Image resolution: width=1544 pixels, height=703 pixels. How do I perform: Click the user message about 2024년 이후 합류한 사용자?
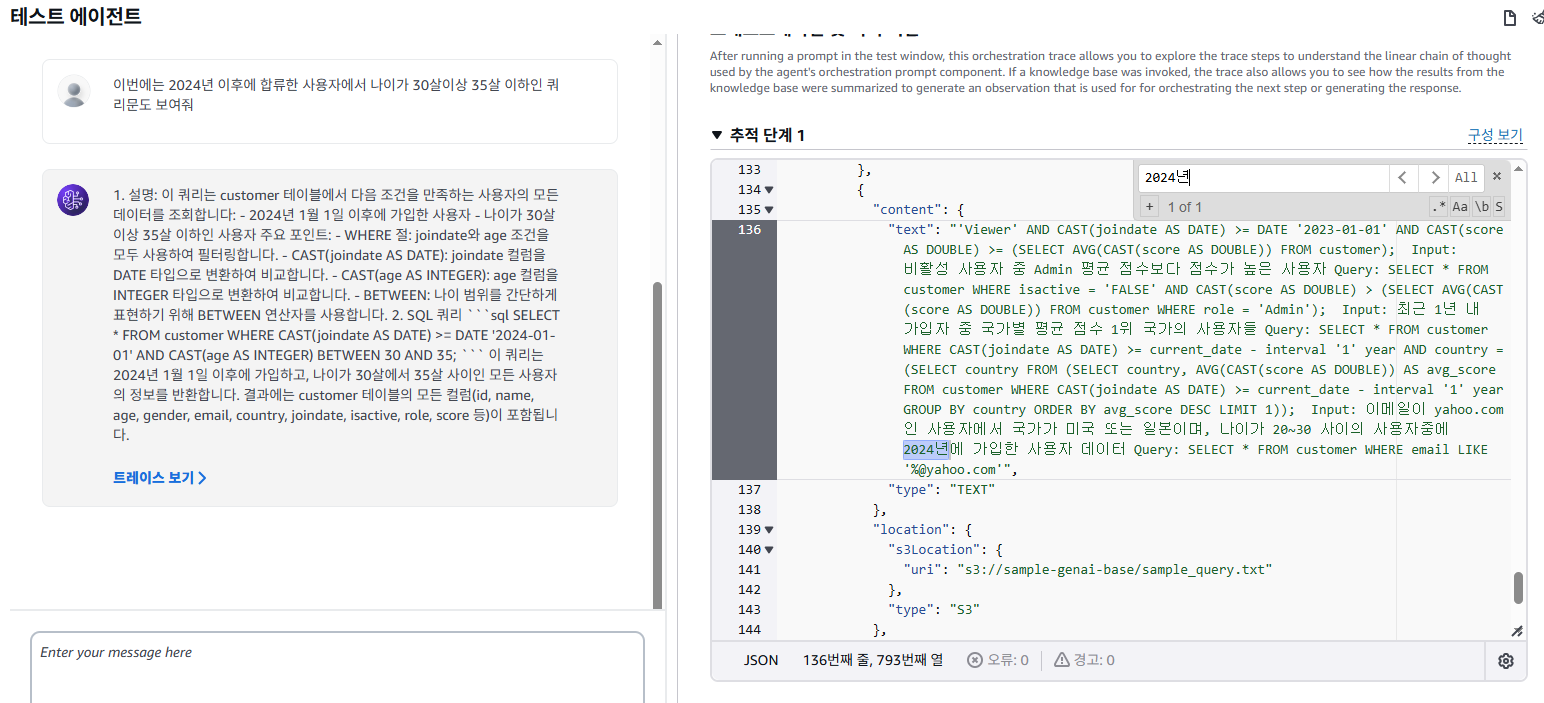point(336,94)
